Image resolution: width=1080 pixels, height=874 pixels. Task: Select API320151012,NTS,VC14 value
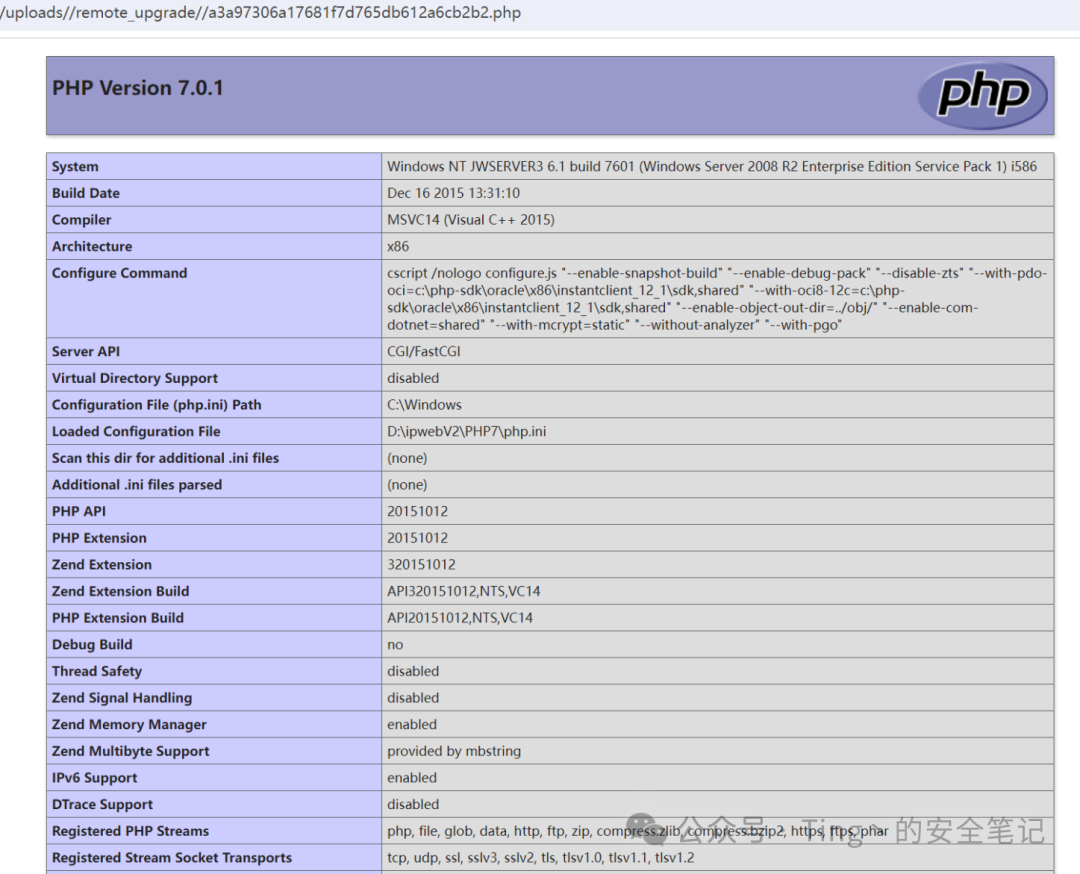click(x=464, y=591)
